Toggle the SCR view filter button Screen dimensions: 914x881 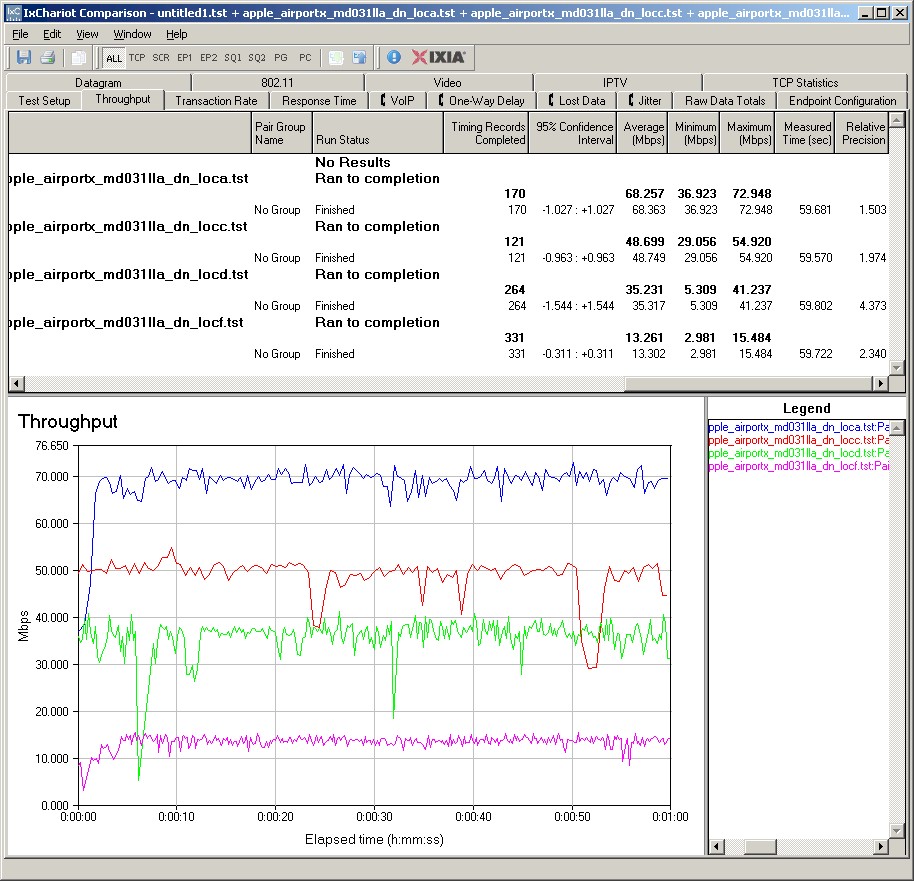click(x=161, y=58)
